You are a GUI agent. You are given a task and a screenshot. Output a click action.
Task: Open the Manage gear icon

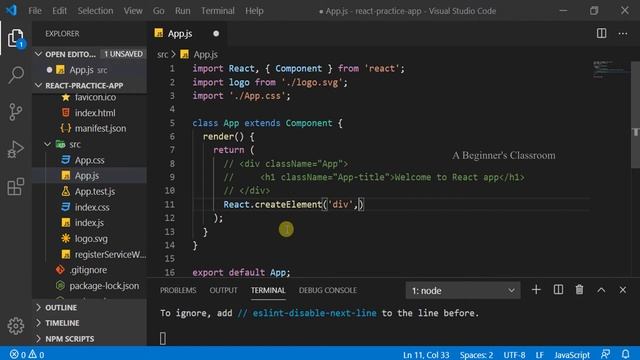[x=16, y=326]
